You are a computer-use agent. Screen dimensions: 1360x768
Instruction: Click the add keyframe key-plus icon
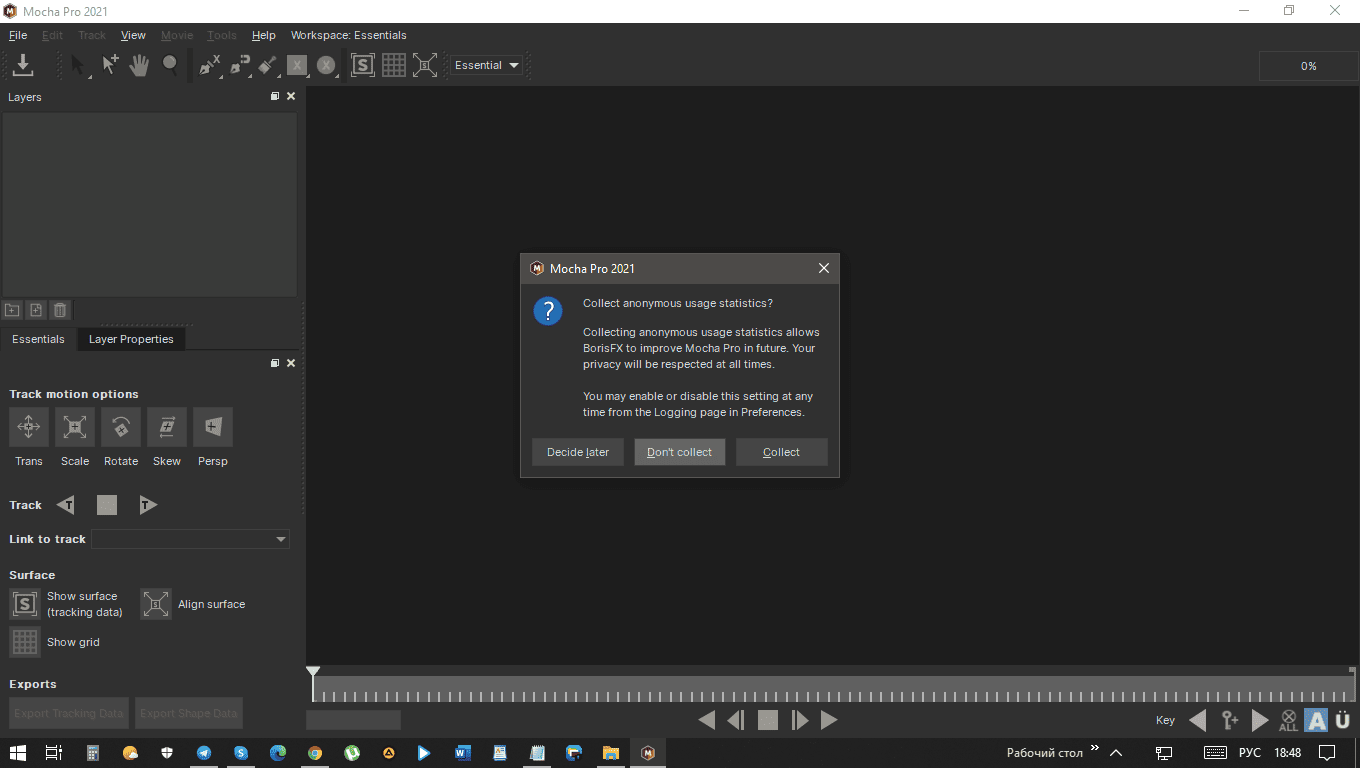[1230, 720]
